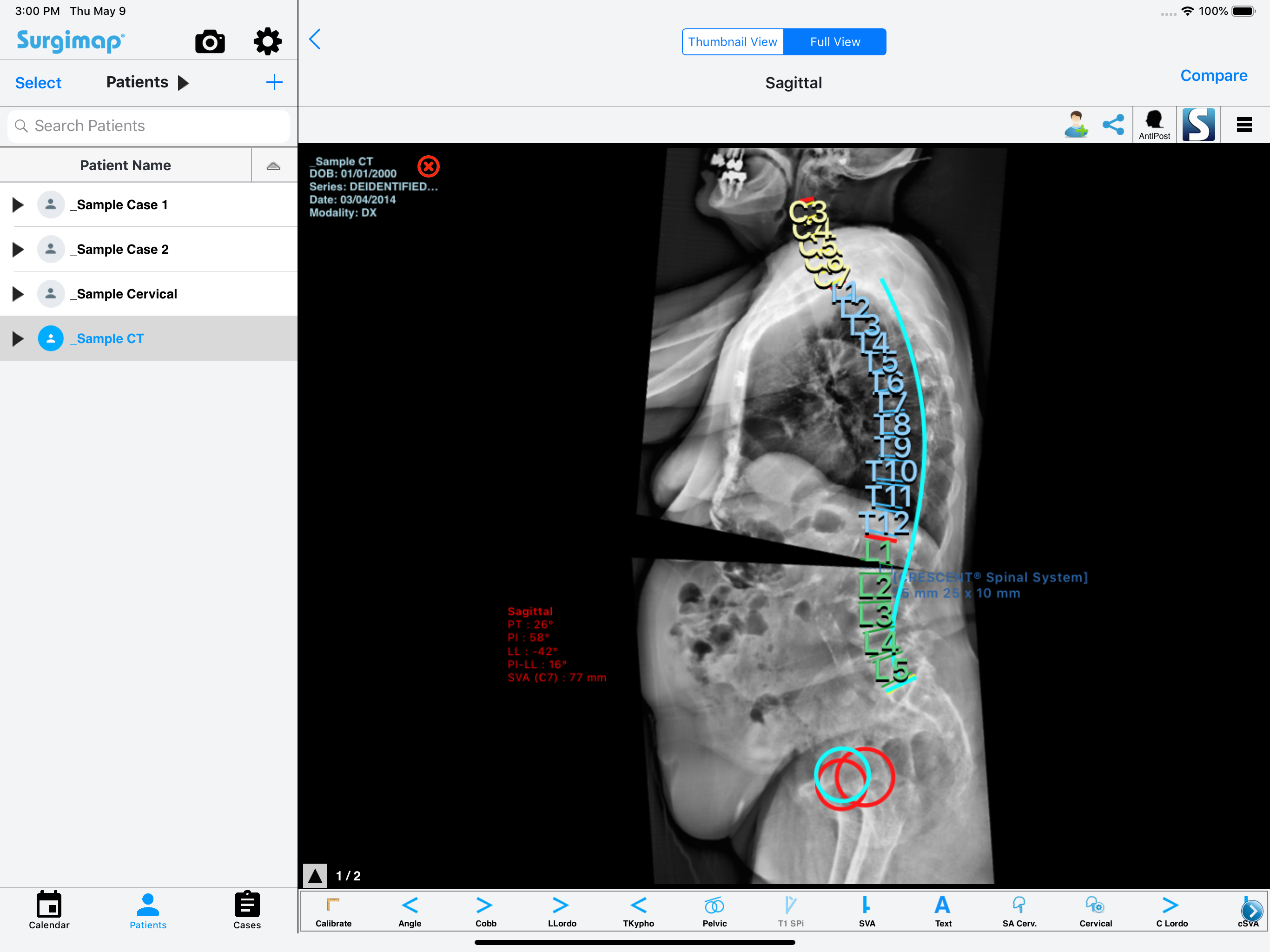Switch to Thumbnail View
This screenshot has height=952, width=1270.
[x=733, y=42]
